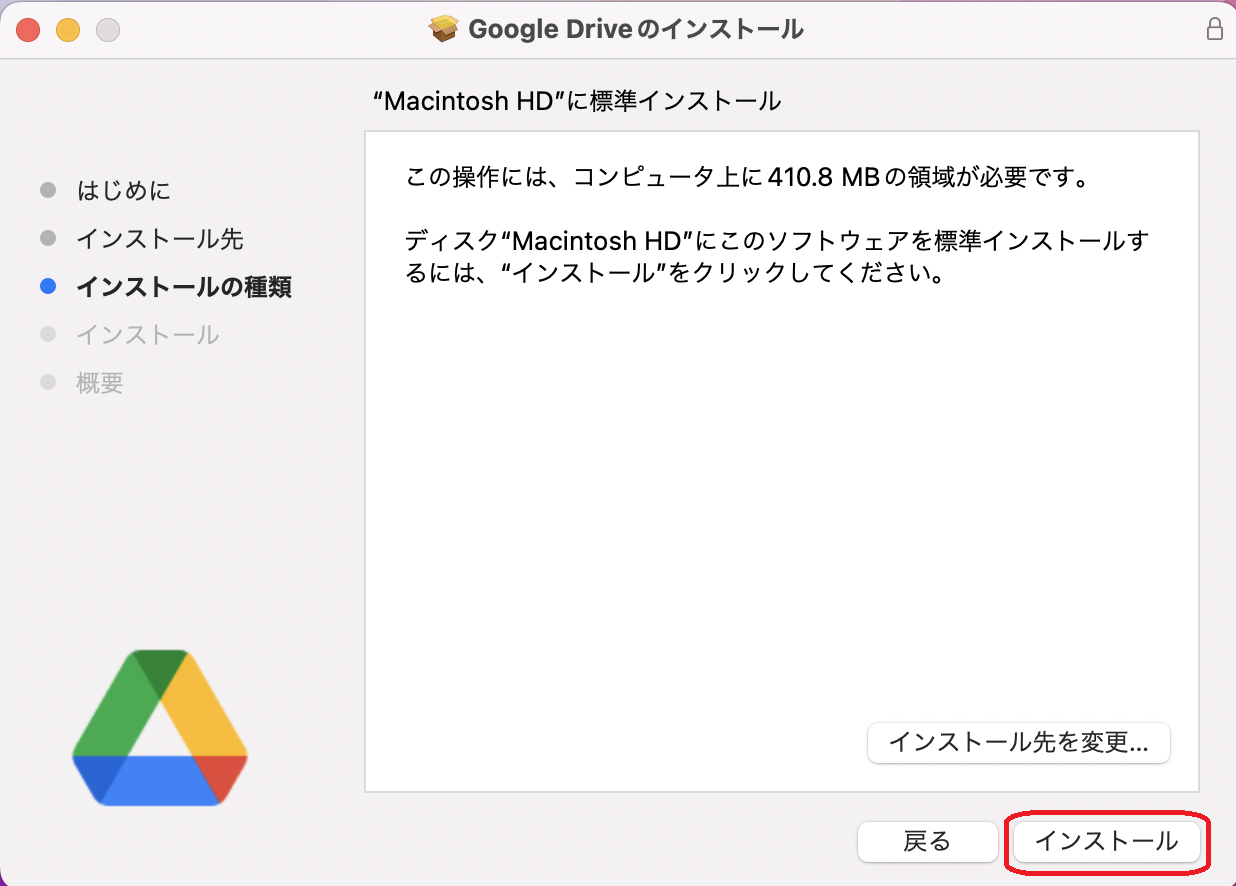The height and width of the screenshot is (886, 1236).
Task: Click the grayed-out zoom window button
Action: [108, 30]
